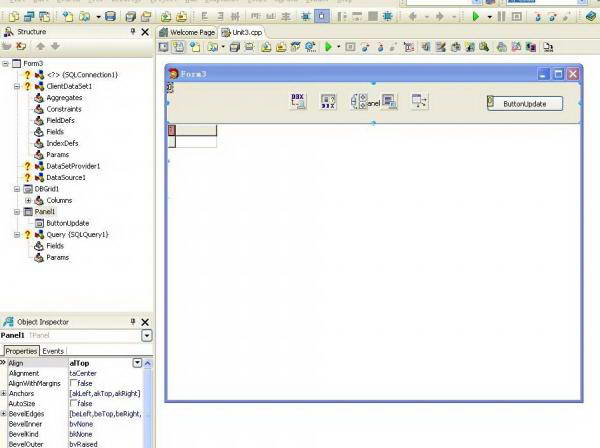Click the Structure panel's move down arrow
The image size is (600, 448).
55,46
